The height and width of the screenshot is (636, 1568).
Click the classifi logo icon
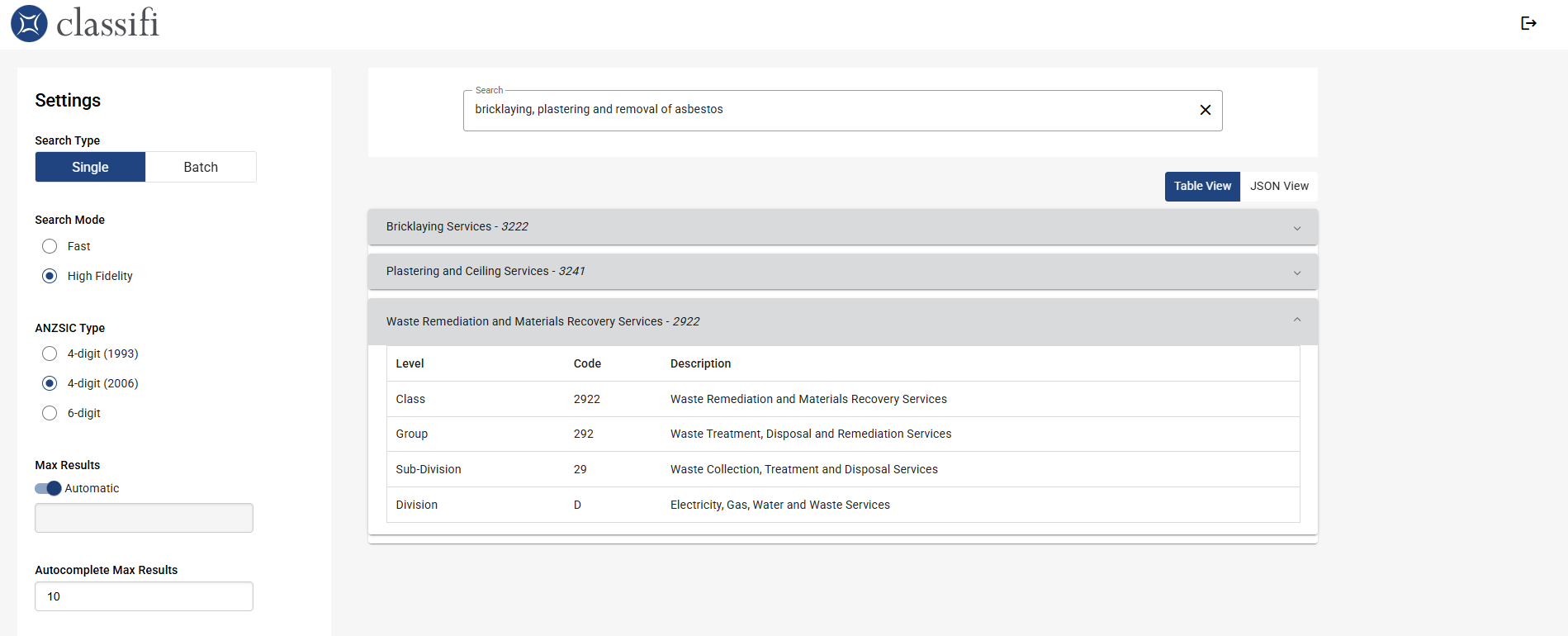click(x=29, y=23)
